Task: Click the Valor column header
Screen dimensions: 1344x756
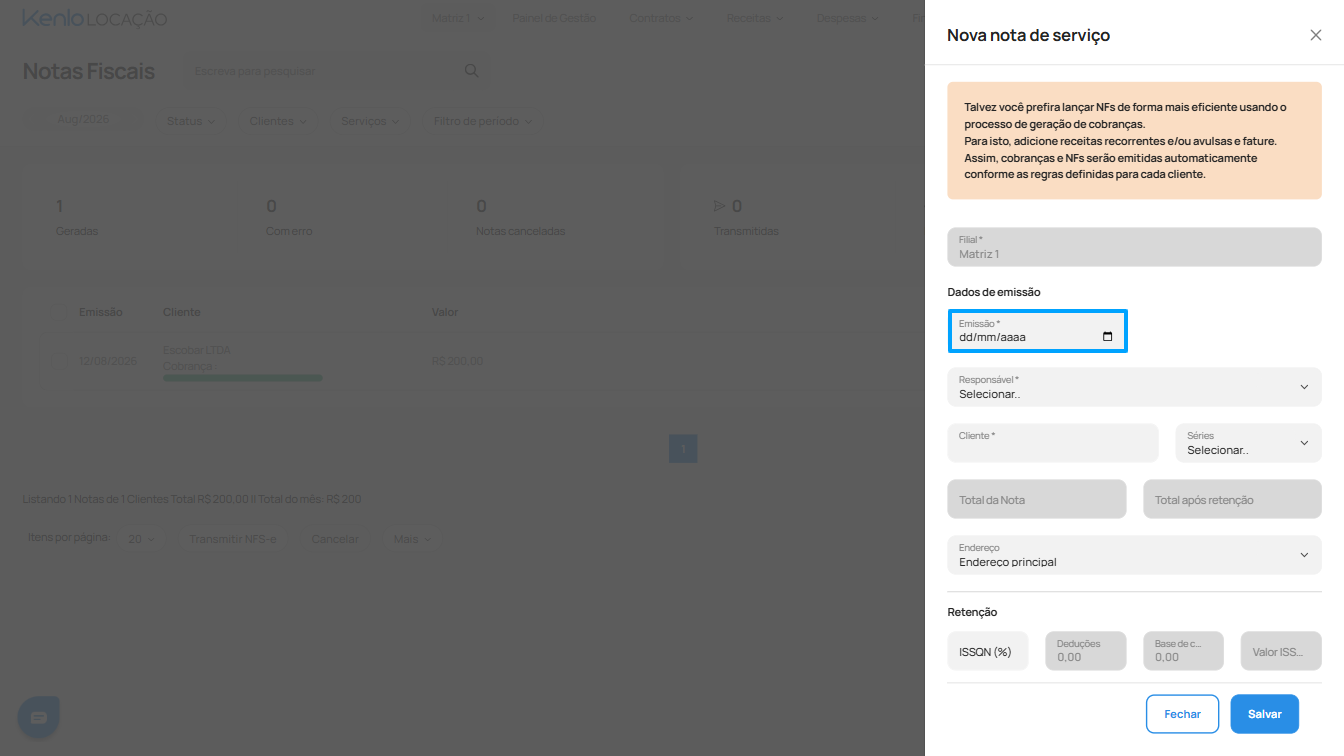Action: 445,312
